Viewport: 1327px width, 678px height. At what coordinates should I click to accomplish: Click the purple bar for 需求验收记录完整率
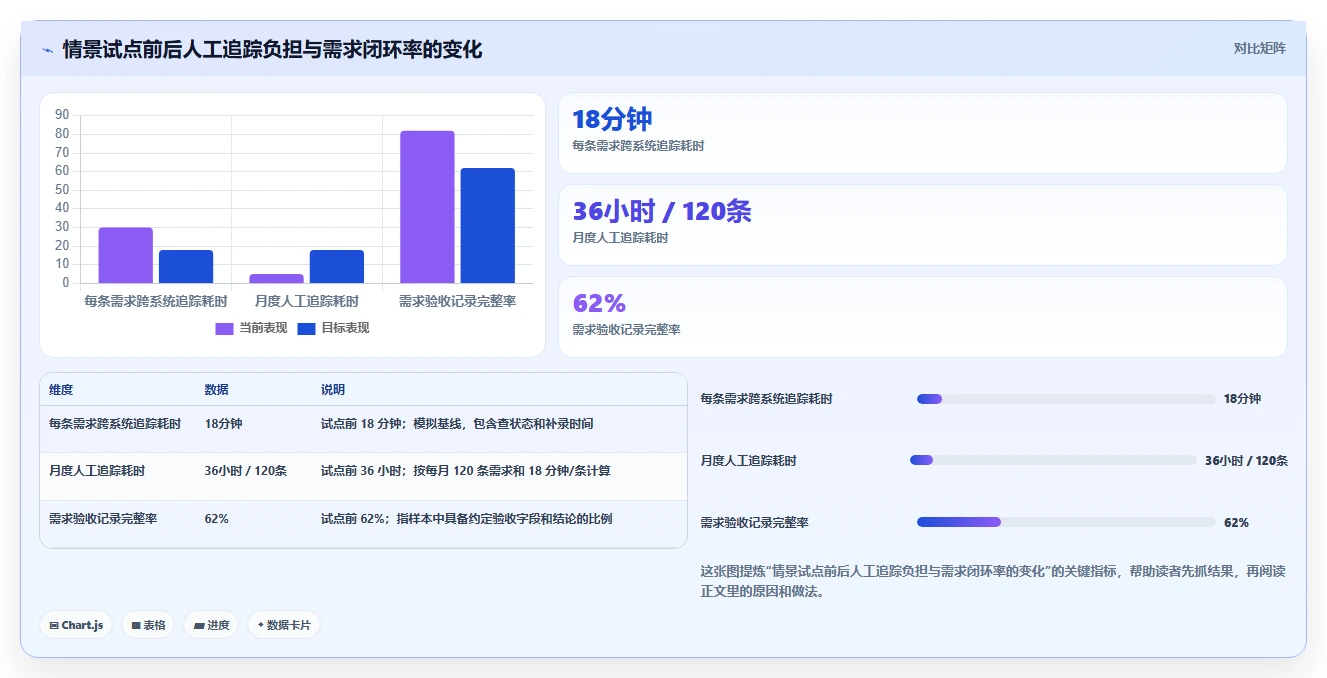pos(427,207)
